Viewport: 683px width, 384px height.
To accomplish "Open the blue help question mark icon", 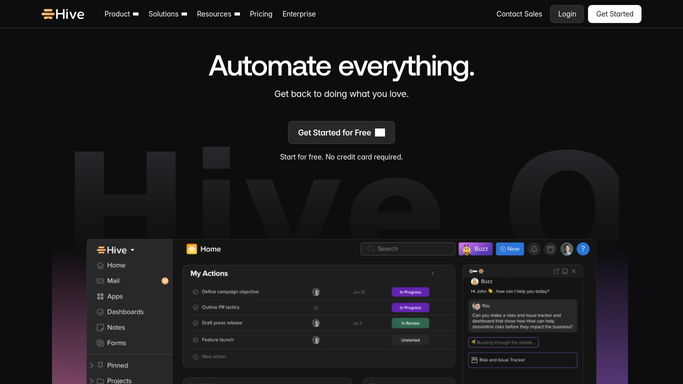I will click(583, 249).
